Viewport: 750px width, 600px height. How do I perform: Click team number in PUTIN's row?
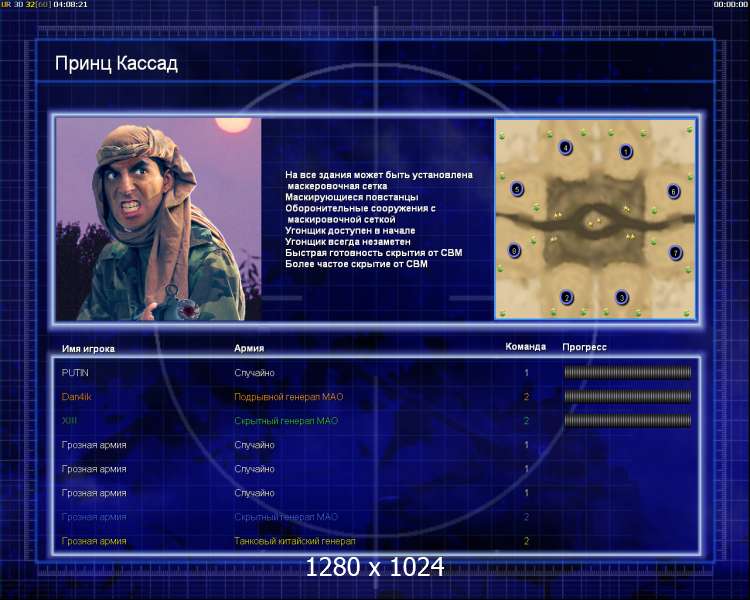pos(526,372)
